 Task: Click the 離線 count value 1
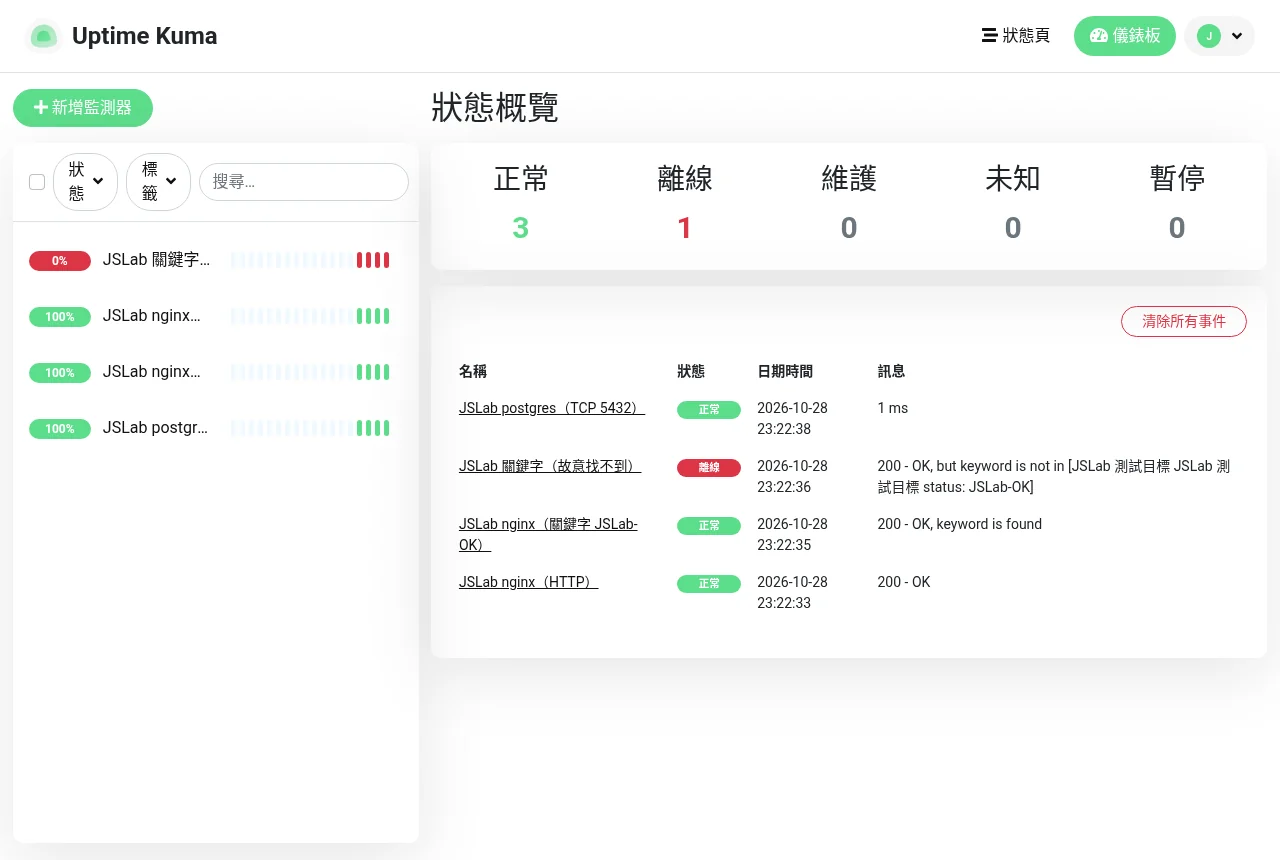coord(685,228)
